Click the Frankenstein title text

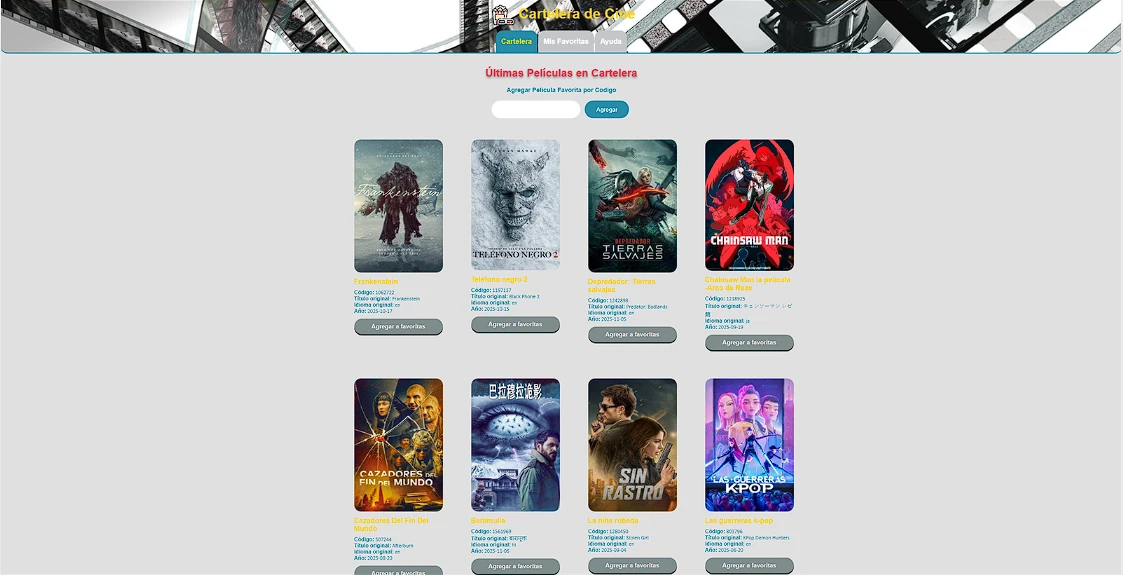pos(376,282)
